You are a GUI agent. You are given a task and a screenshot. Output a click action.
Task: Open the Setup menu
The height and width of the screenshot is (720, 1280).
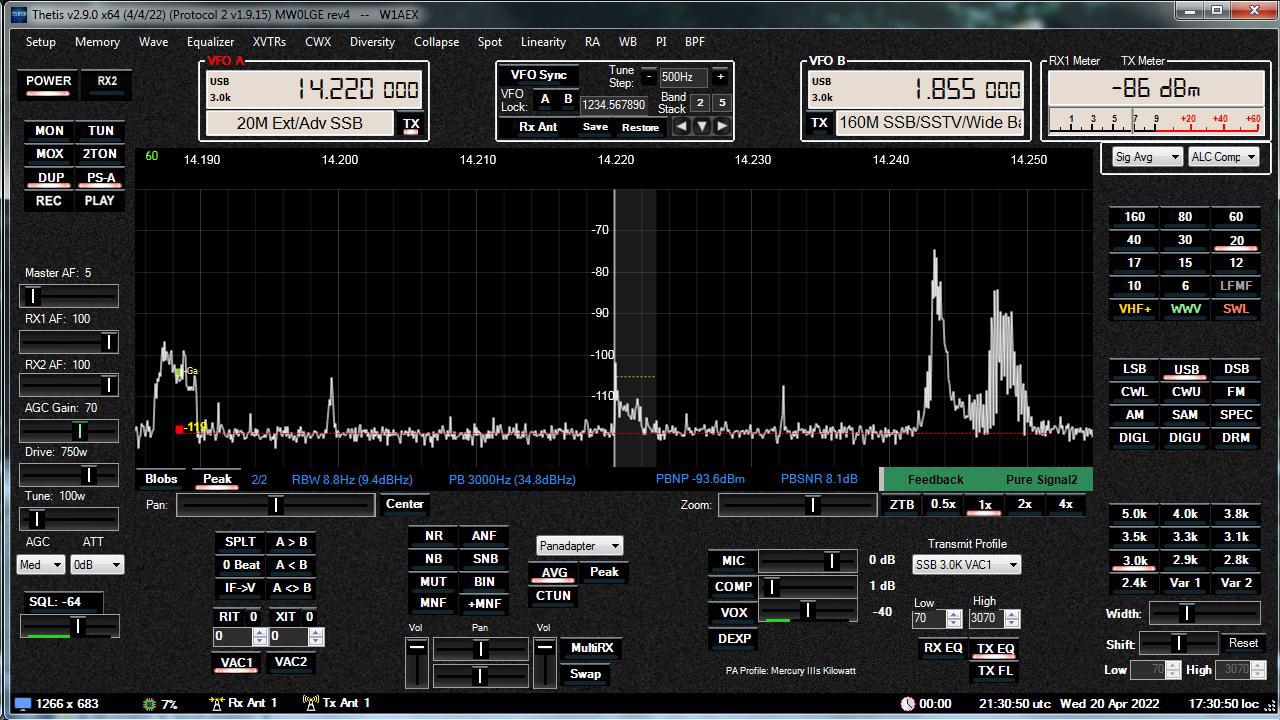[x=41, y=42]
